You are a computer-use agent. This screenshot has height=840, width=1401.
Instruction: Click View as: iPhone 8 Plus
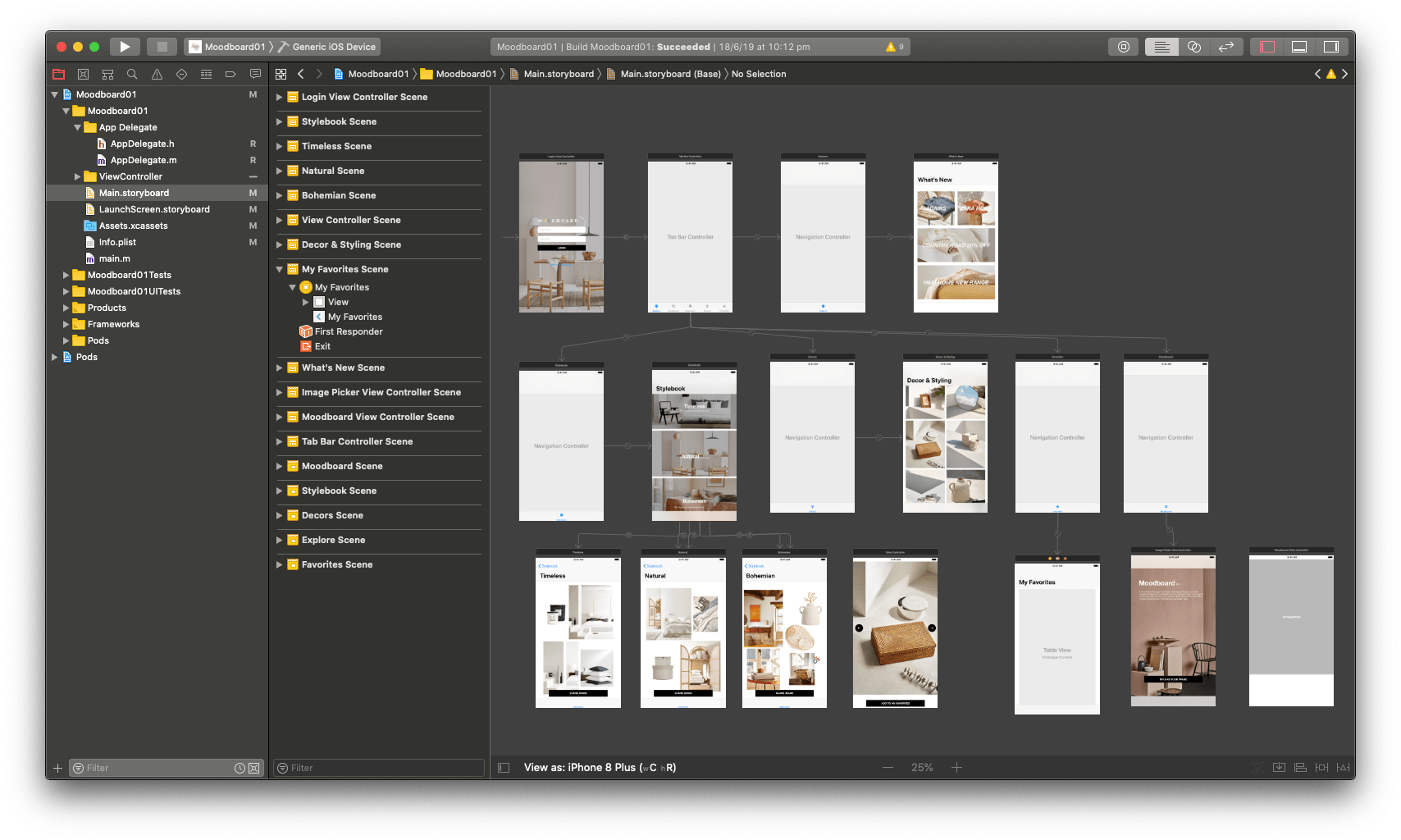point(600,768)
